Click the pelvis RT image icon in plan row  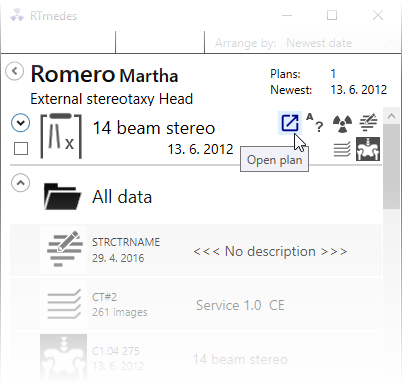368,149
